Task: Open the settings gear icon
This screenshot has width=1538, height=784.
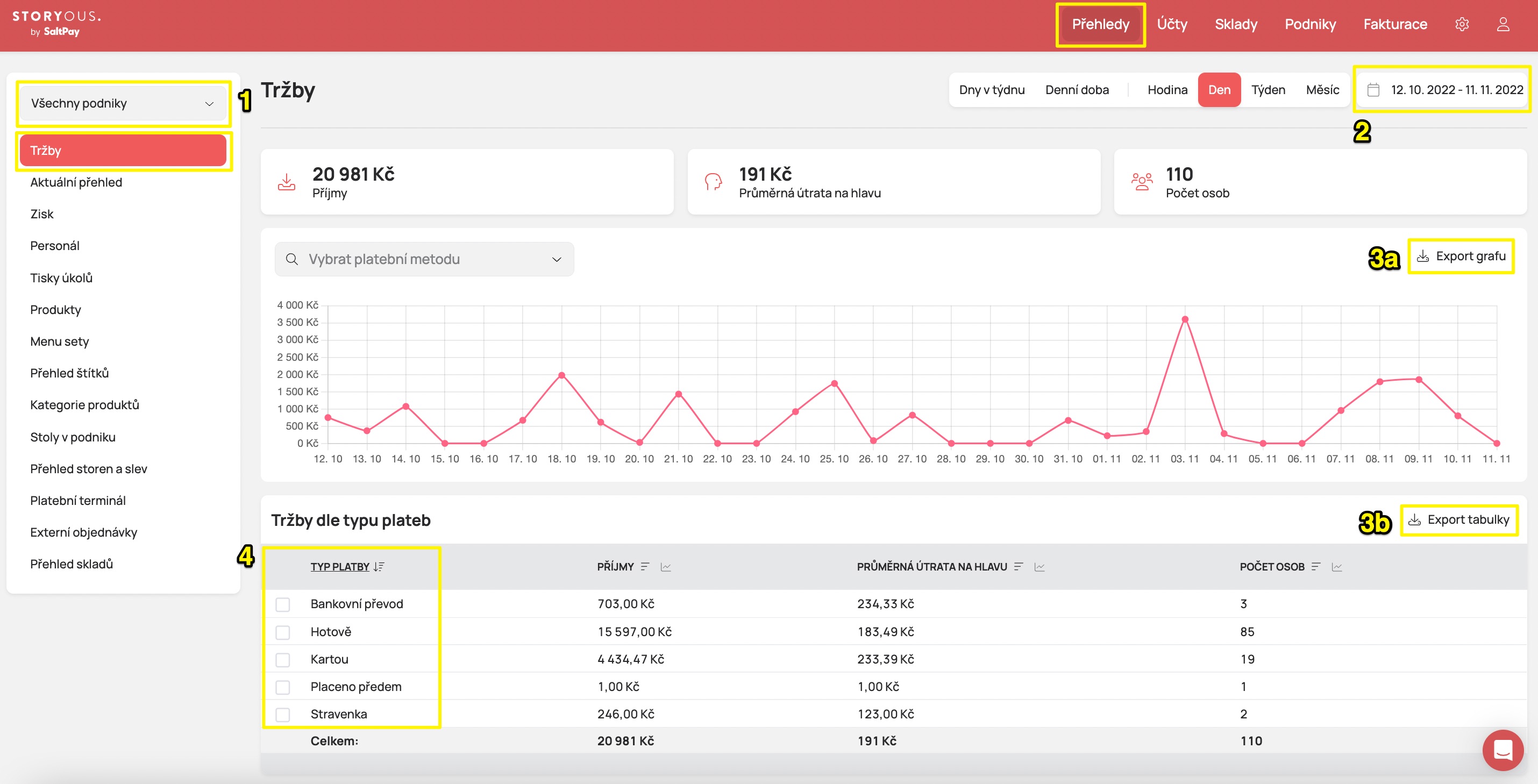Action: pos(1462,25)
